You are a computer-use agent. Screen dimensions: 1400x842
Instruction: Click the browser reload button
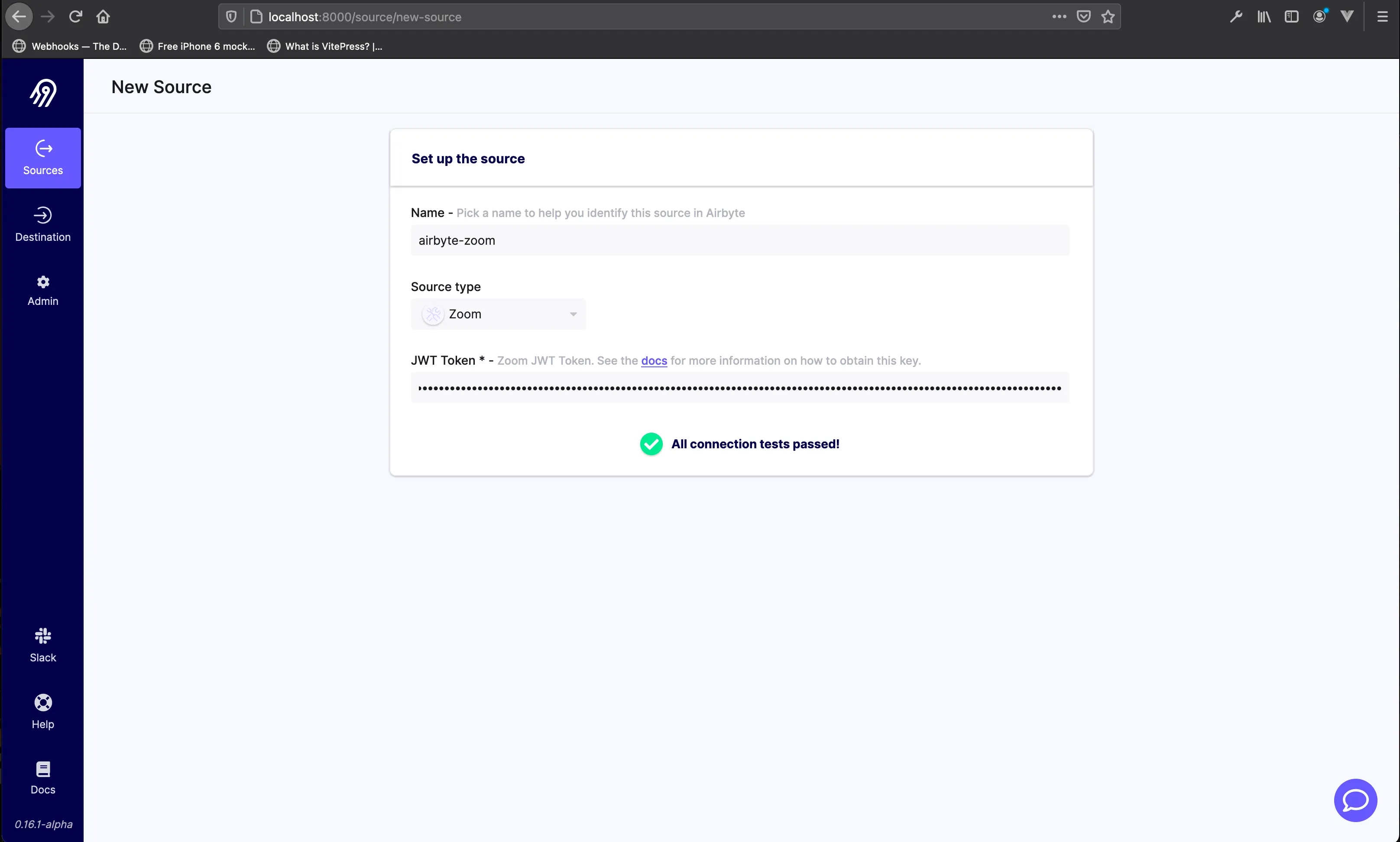pyautogui.click(x=75, y=16)
